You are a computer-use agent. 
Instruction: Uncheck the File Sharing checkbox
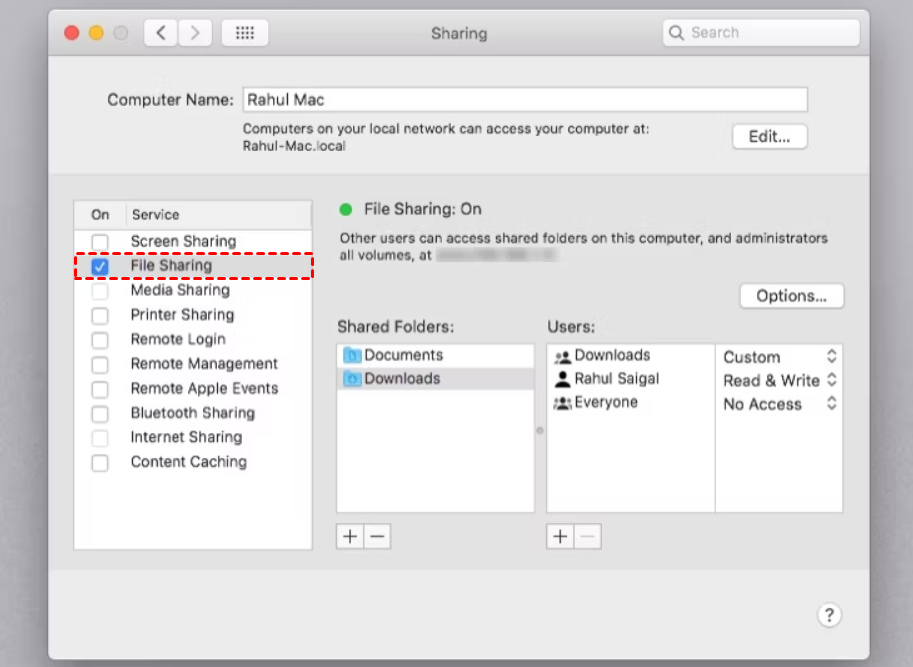pos(100,267)
